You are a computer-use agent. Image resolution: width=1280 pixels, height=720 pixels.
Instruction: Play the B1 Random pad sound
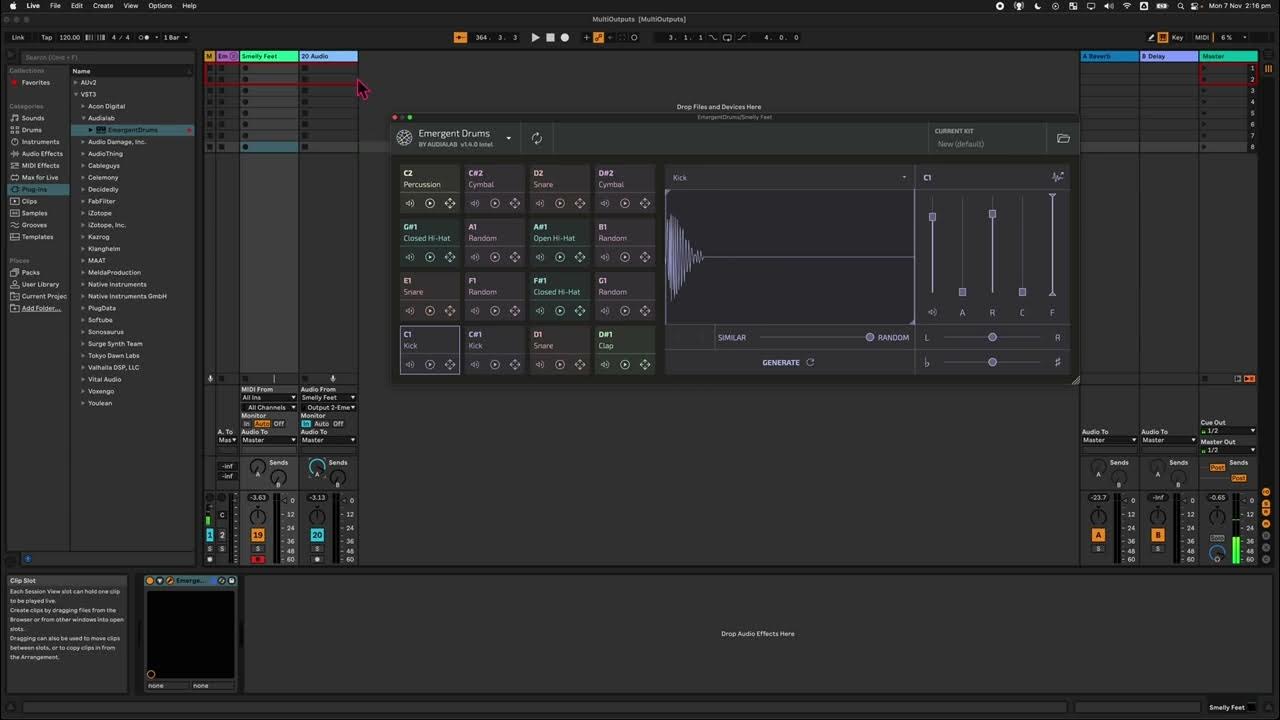(x=625, y=257)
